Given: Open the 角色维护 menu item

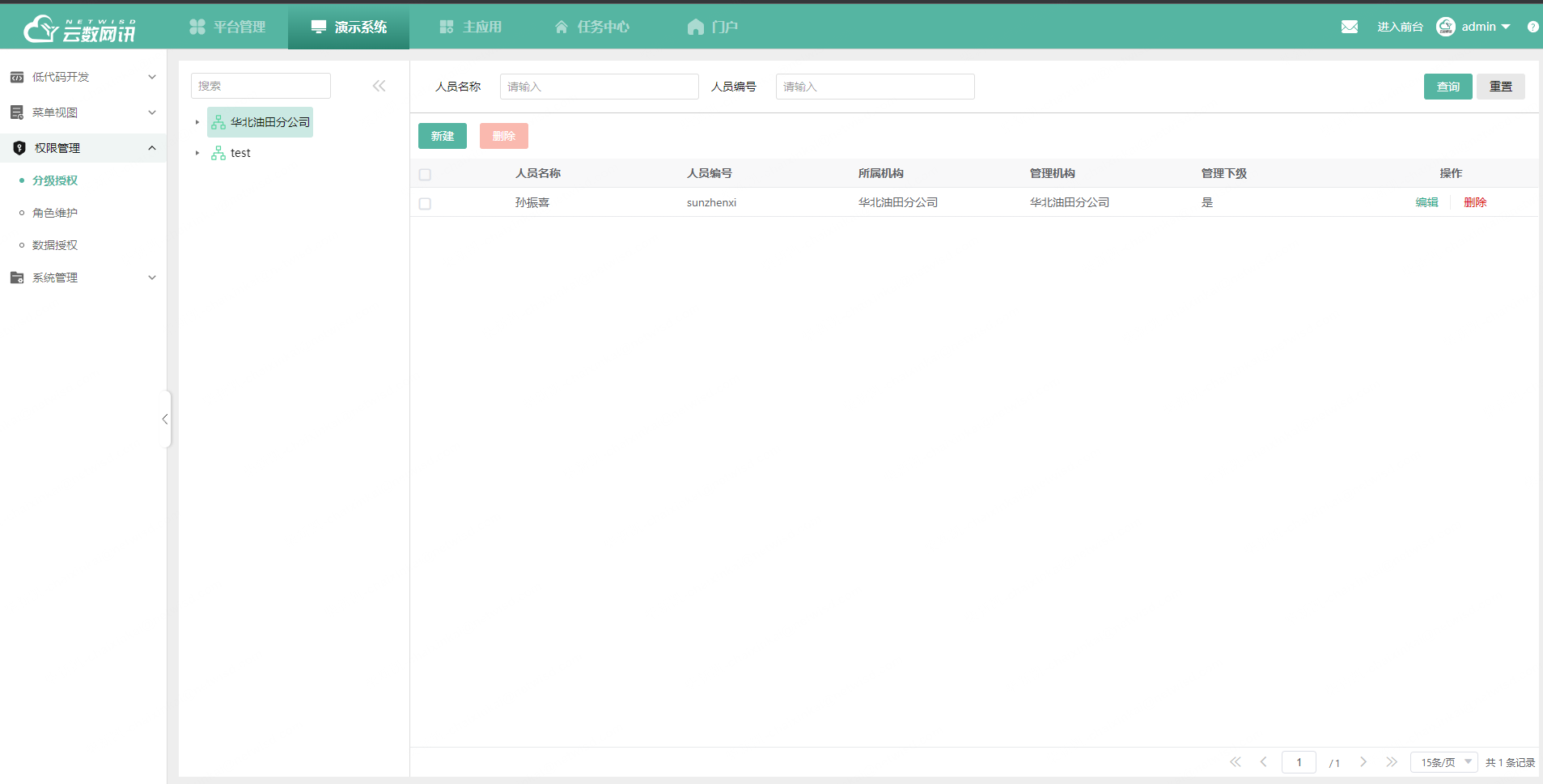Looking at the screenshot, I should pos(55,213).
